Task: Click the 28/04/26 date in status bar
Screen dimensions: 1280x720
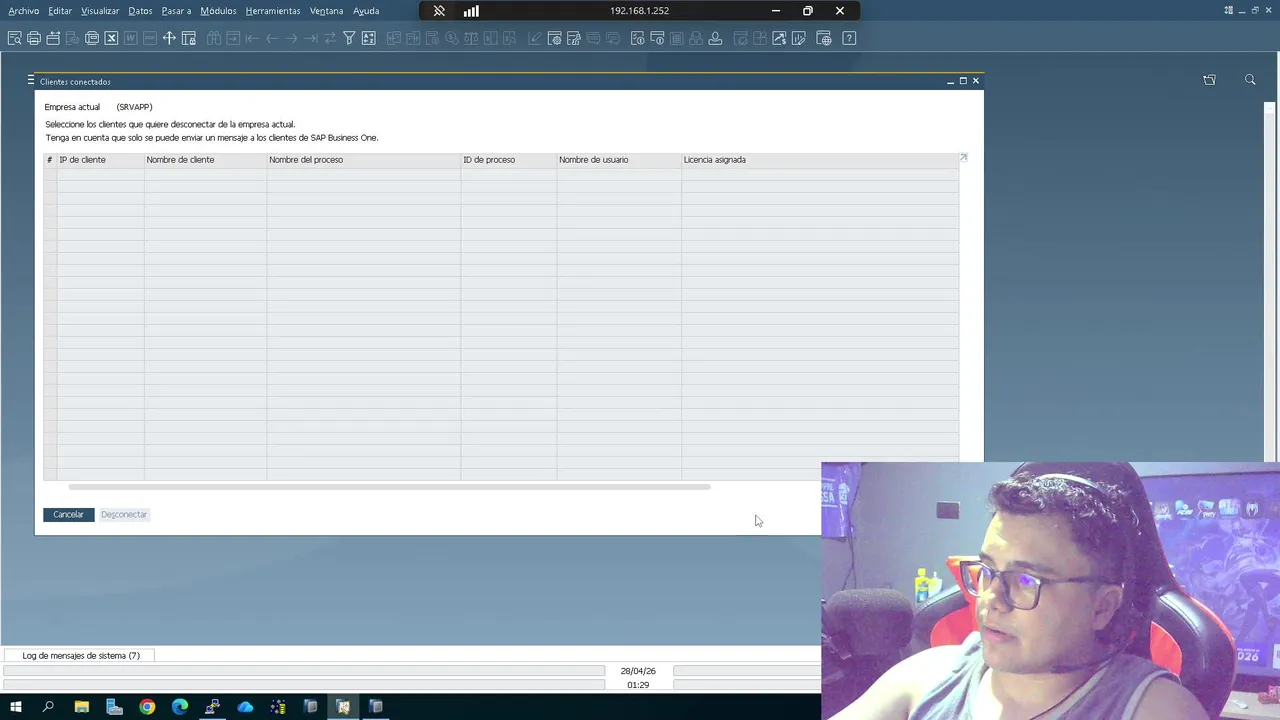Action: (x=638, y=671)
